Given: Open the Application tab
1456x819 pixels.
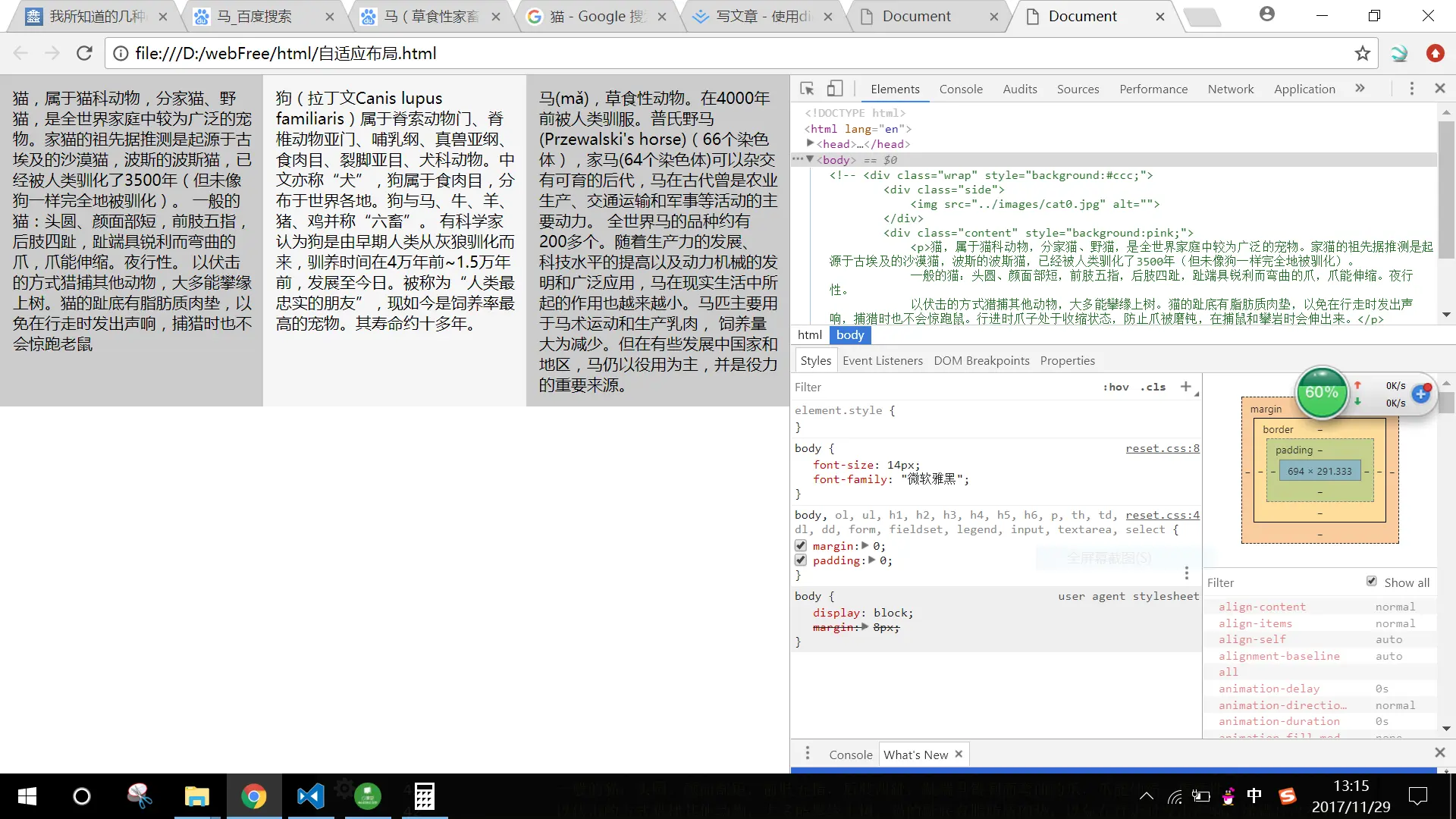Looking at the screenshot, I should pos(1304,89).
